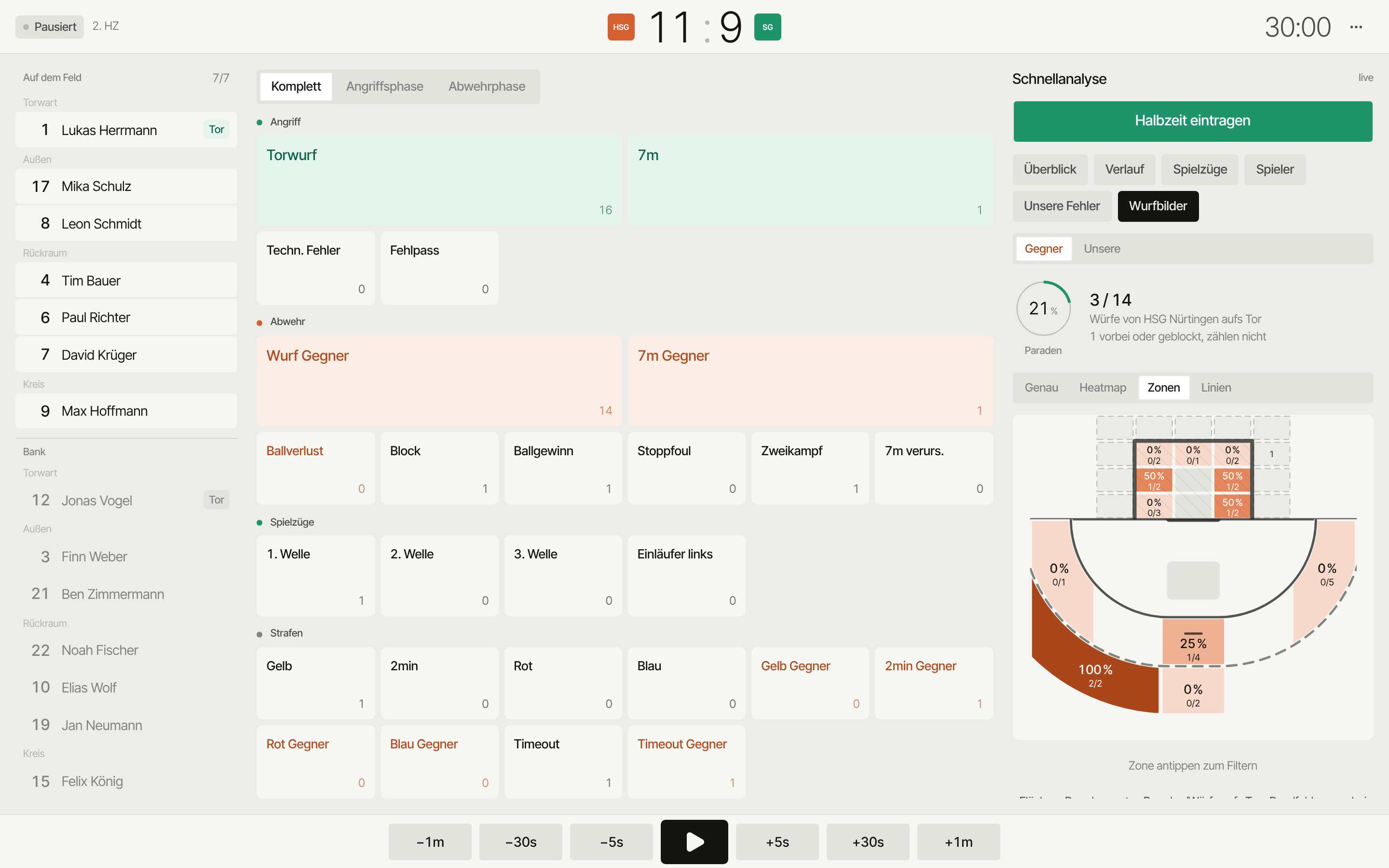
Task: Filter by the 100% 2/2 court zone
Action: (1094, 675)
